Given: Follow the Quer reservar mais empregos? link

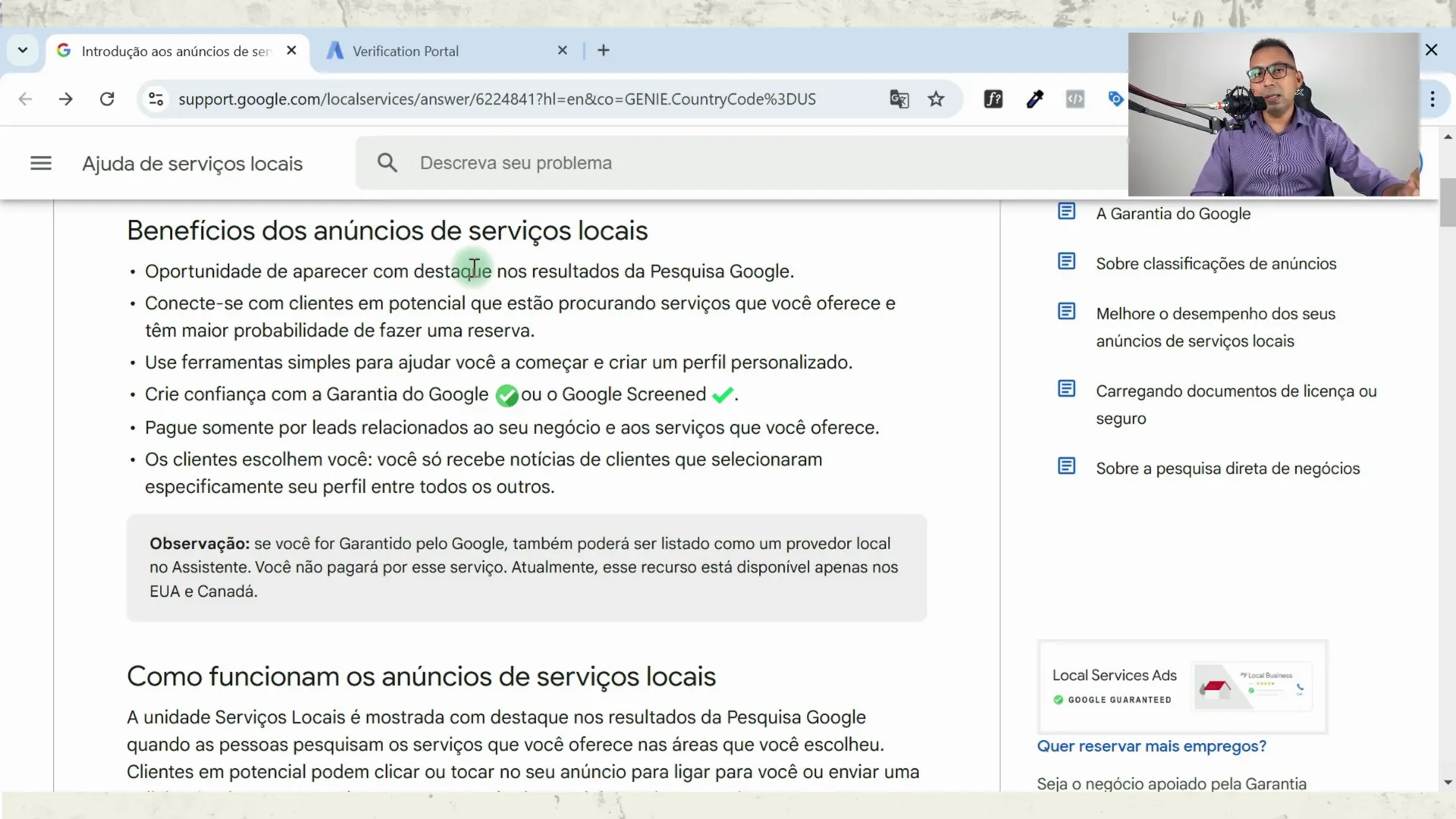Looking at the screenshot, I should [1151, 746].
